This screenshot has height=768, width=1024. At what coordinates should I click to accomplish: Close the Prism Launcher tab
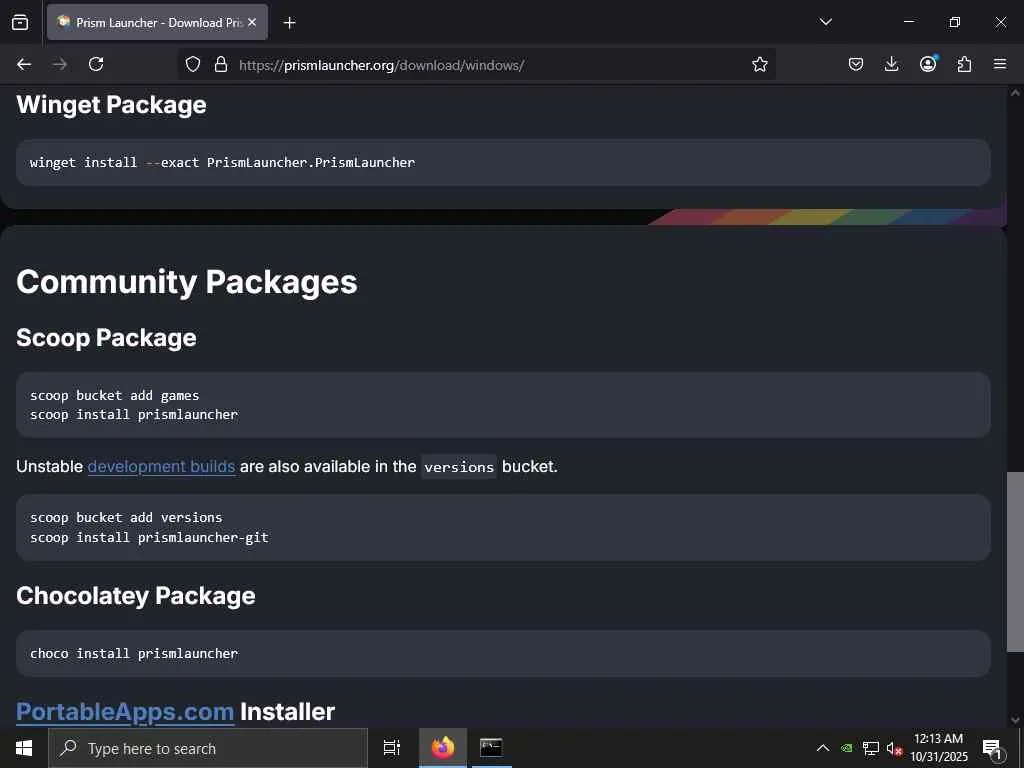click(252, 22)
